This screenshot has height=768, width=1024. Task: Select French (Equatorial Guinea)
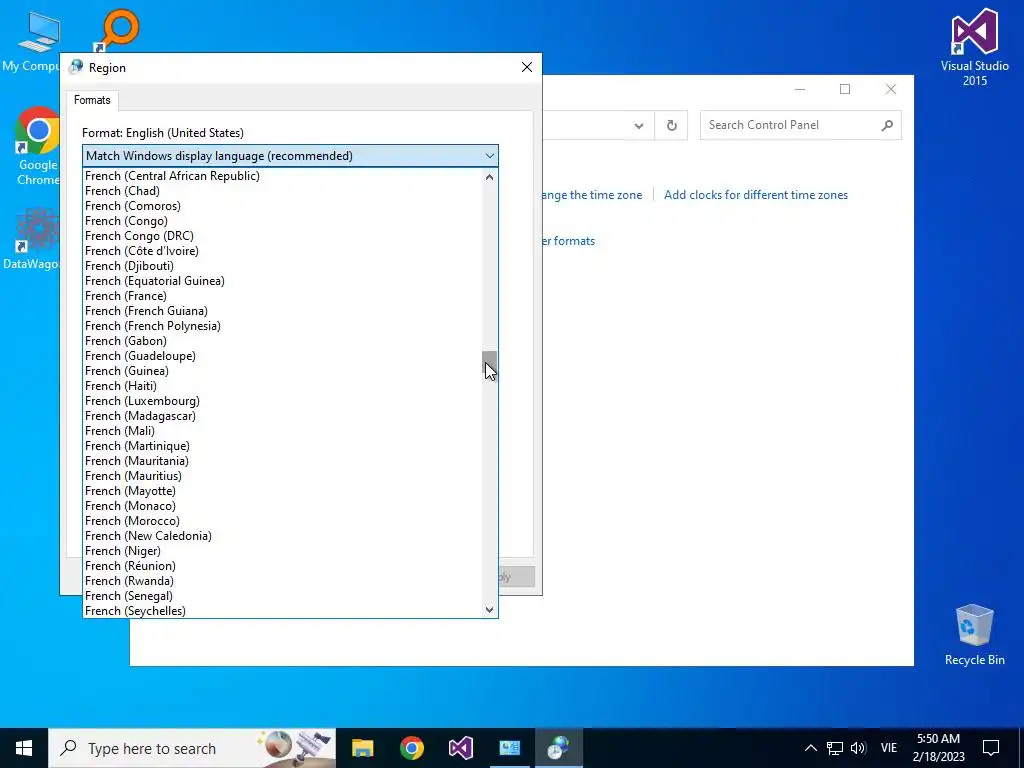click(x=283, y=281)
